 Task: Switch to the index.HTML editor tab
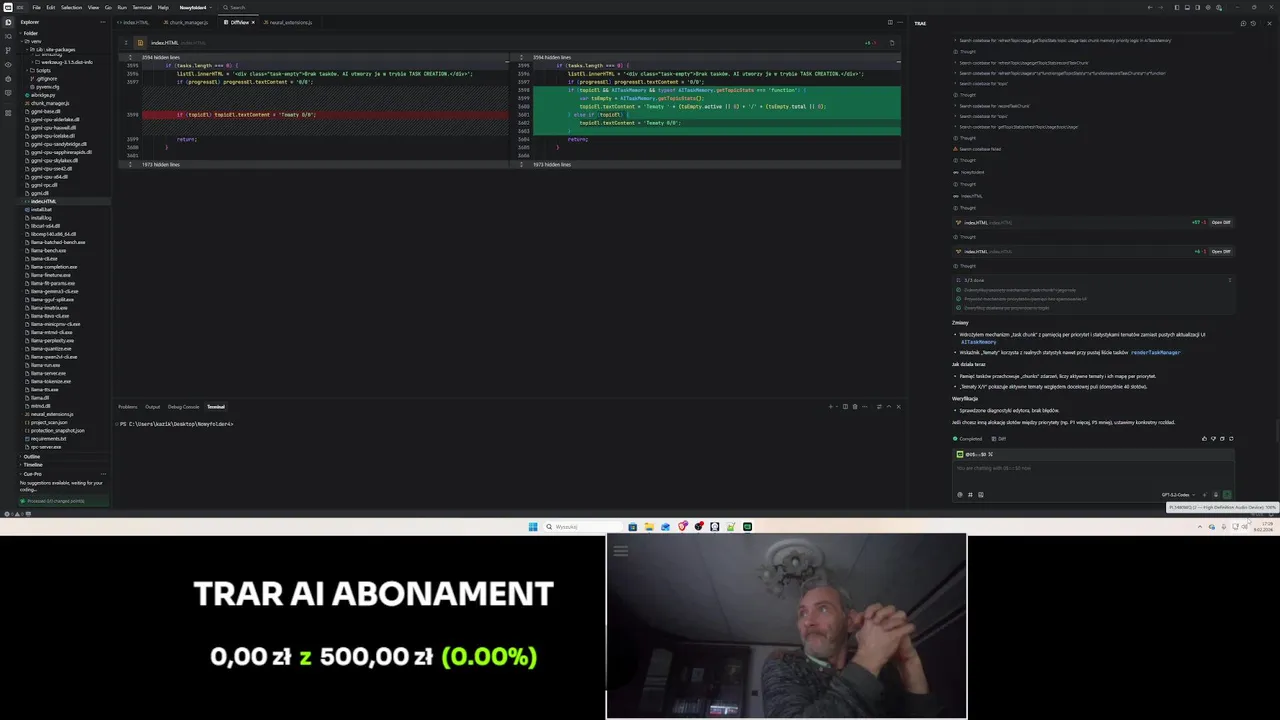click(x=135, y=22)
